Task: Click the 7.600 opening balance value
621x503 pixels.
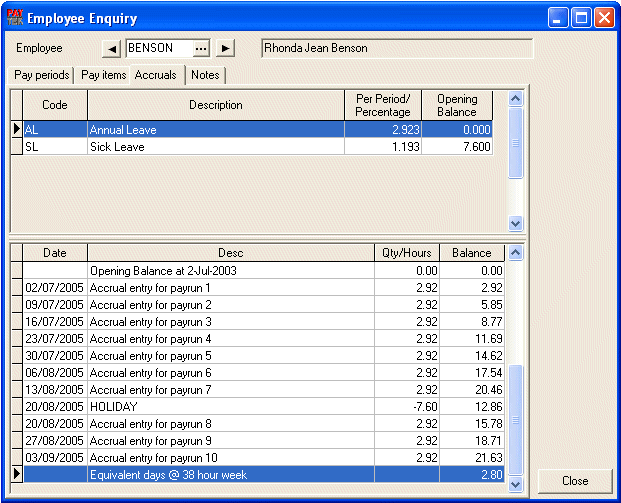Action: click(457, 147)
